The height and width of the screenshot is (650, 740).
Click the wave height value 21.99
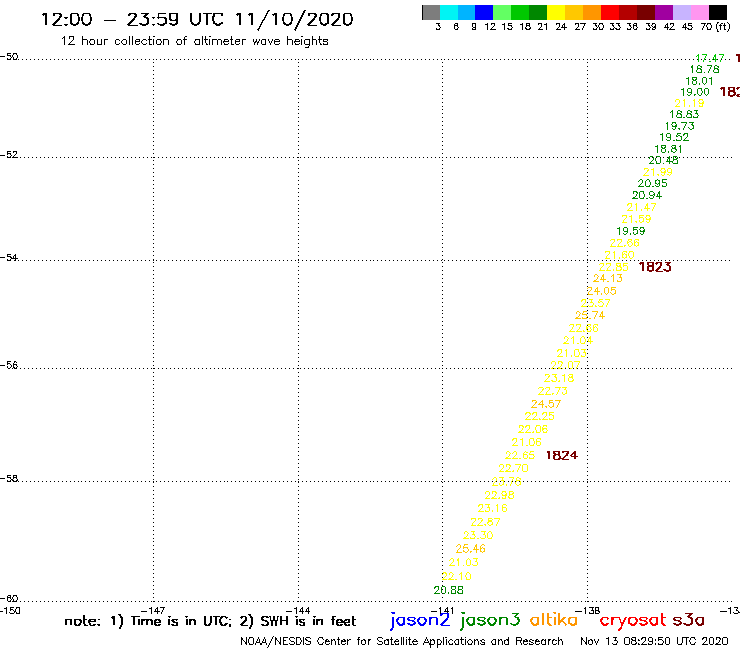tap(657, 172)
